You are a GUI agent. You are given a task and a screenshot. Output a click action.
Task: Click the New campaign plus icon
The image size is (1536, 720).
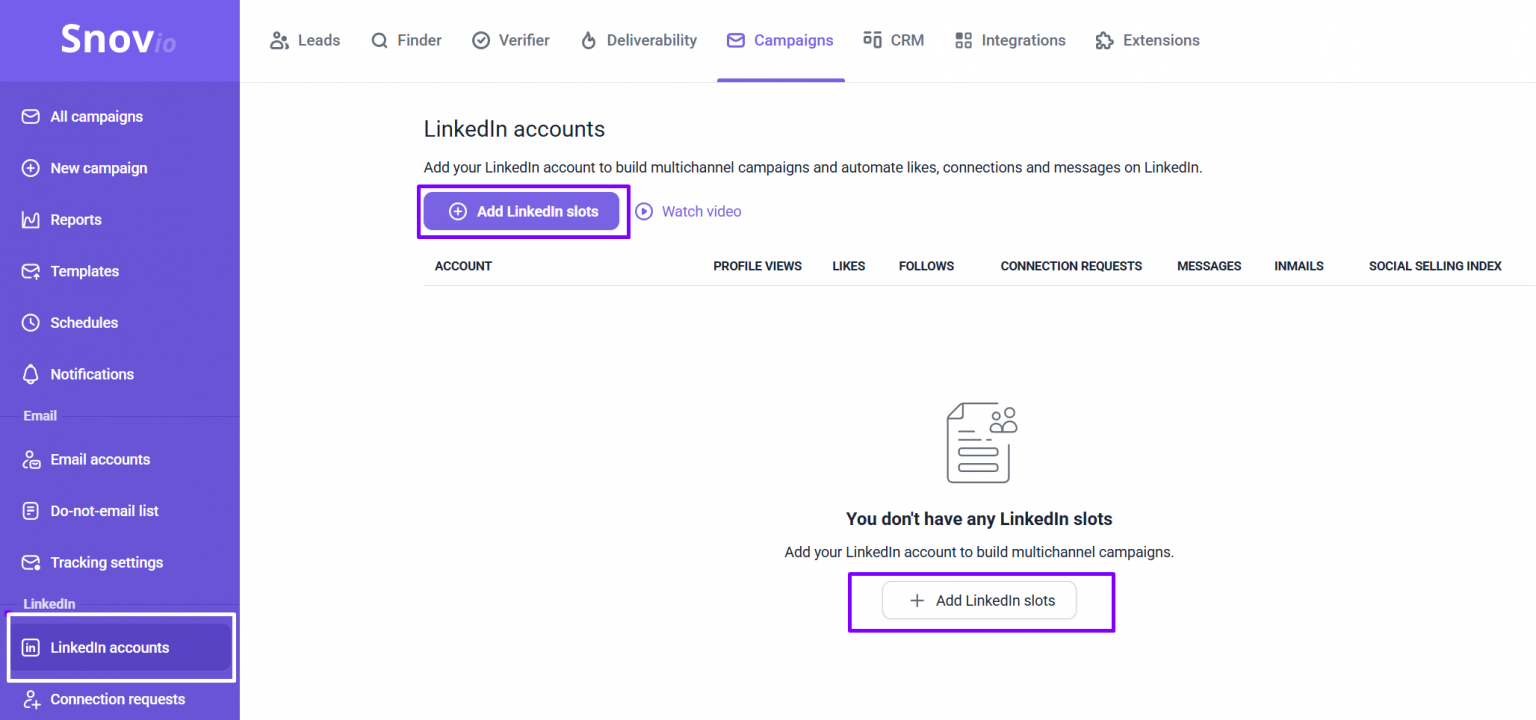[x=31, y=168]
